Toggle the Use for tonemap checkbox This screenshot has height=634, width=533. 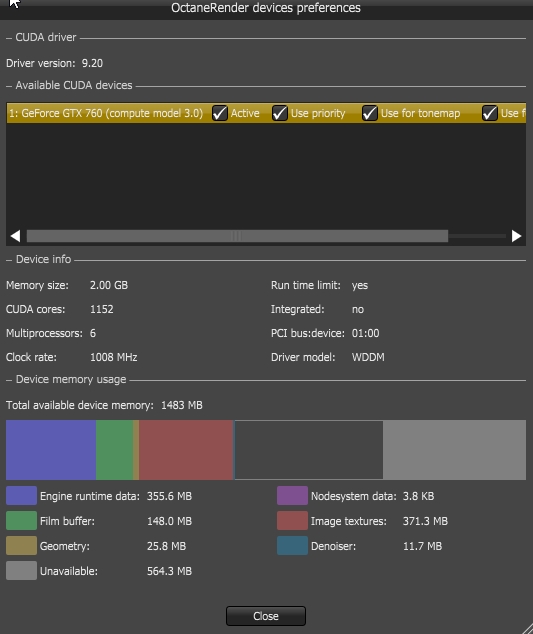369,113
